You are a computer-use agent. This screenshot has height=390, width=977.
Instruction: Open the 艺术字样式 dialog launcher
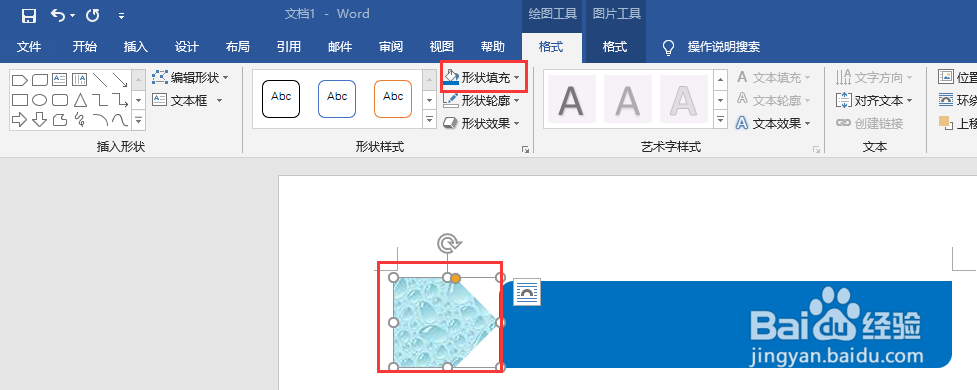click(816, 150)
